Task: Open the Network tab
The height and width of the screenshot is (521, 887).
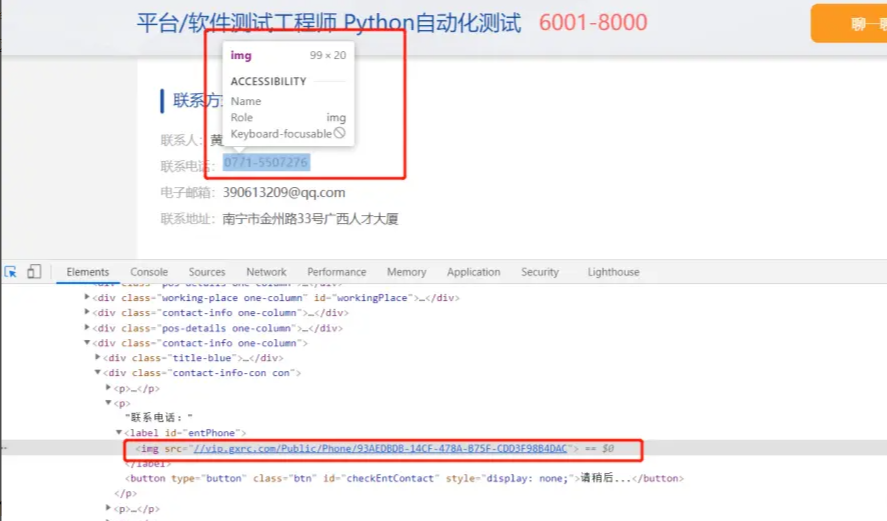Action: pos(266,272)
